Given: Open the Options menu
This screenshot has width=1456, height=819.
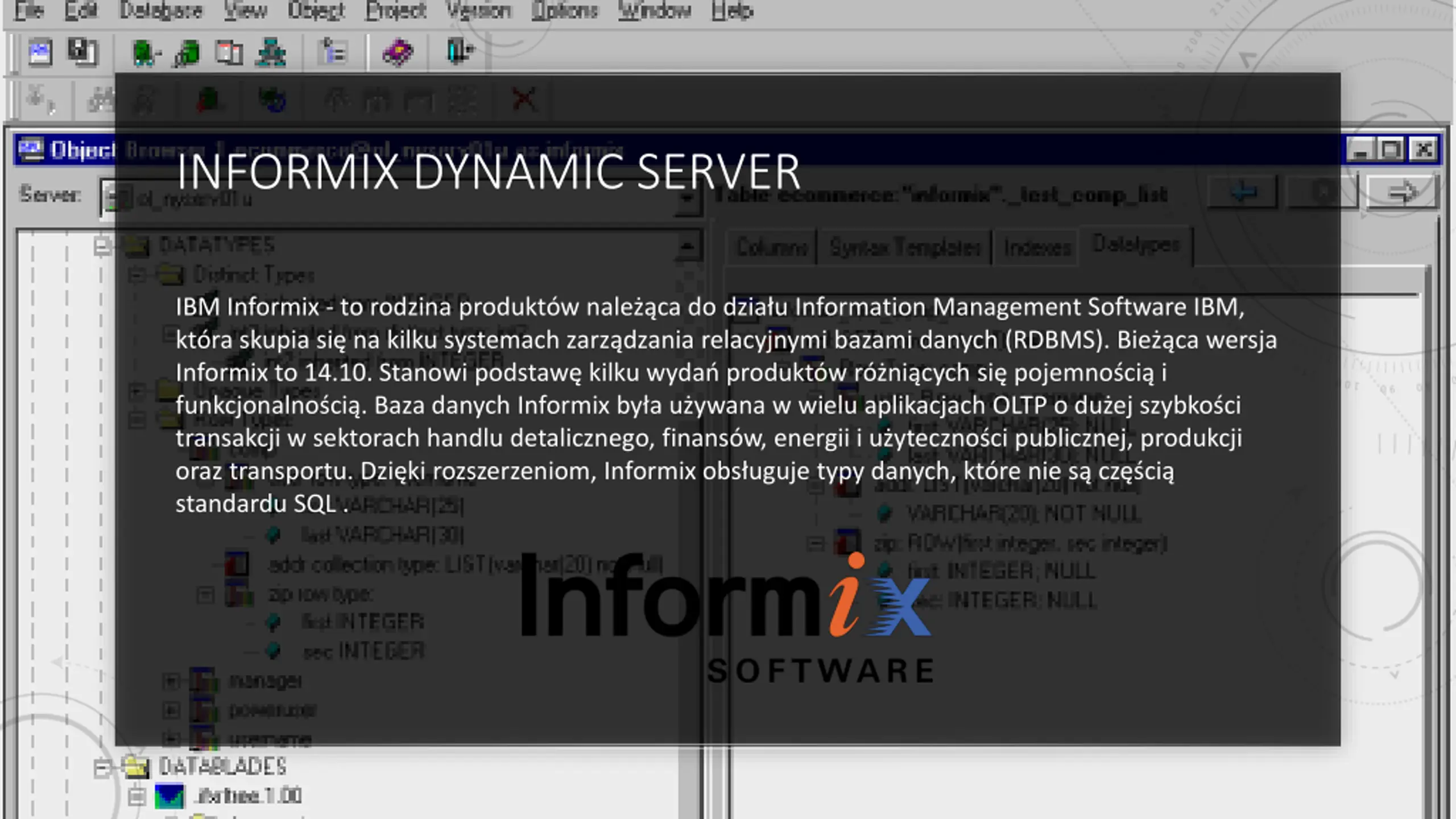Looking at the screenshot, I should click(564, 10).
